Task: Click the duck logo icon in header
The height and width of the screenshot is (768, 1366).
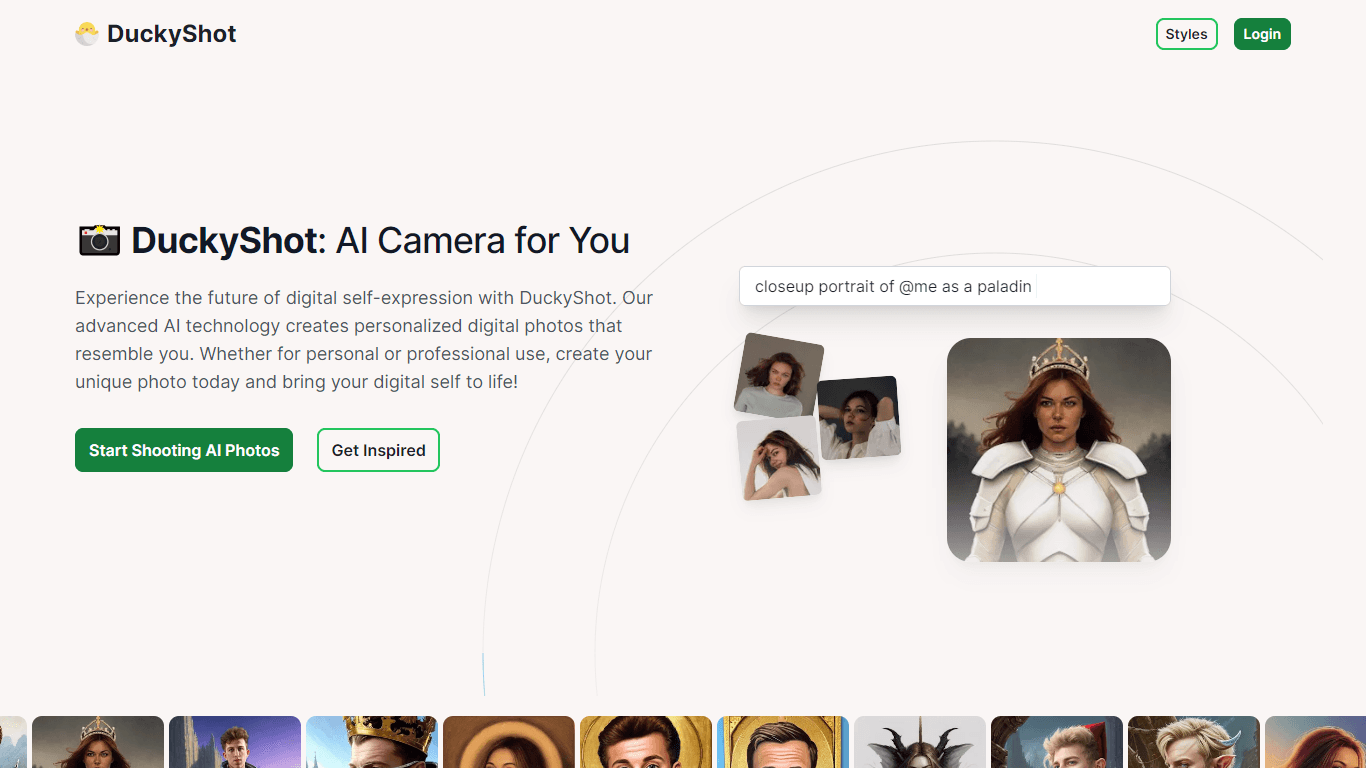Action: coord(87,34)
